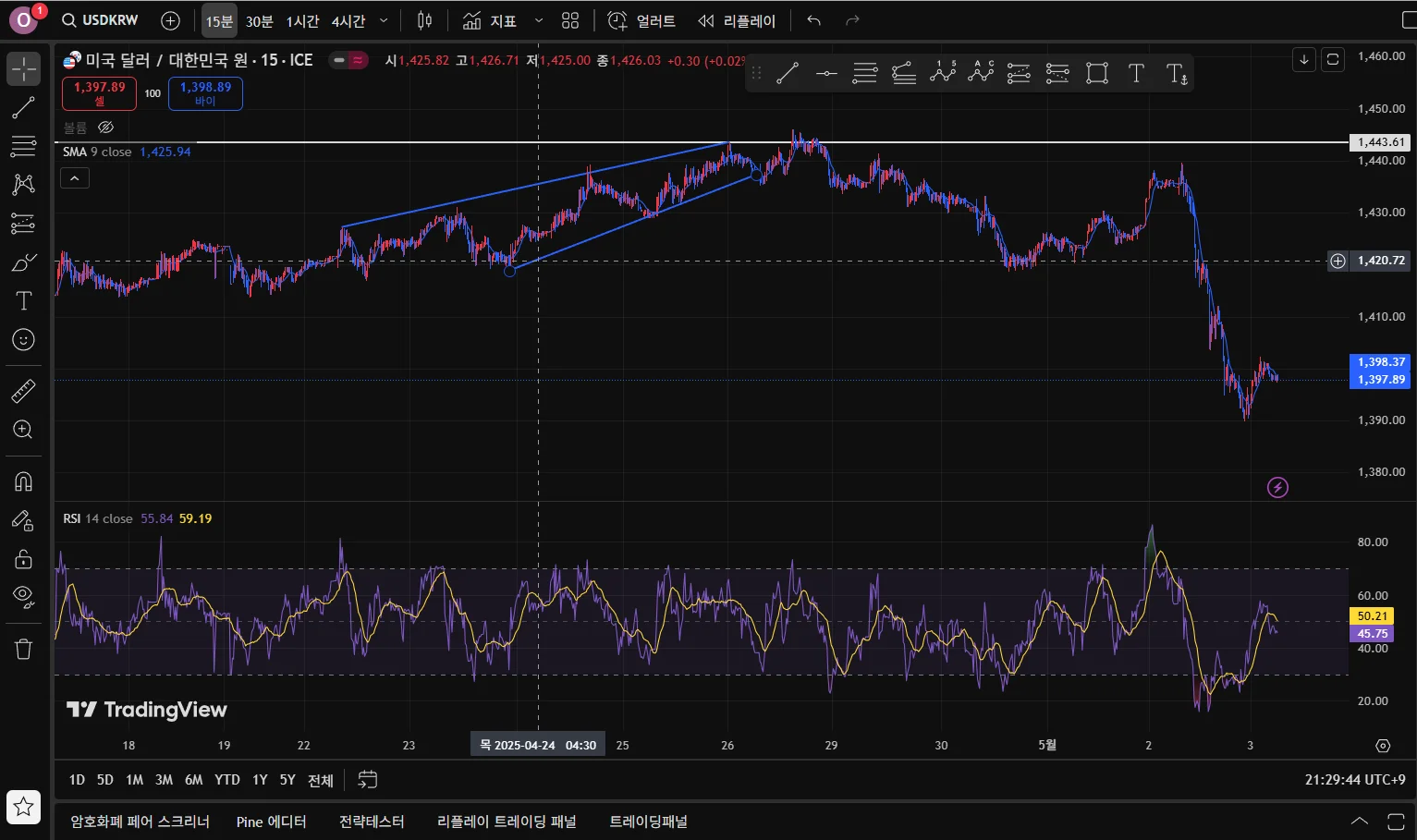The width and height of the screenshot is (1417, 840).
Task: Click the pink approximate-sign status indicator
Action: pyautogui.click(x=358, y=60)
